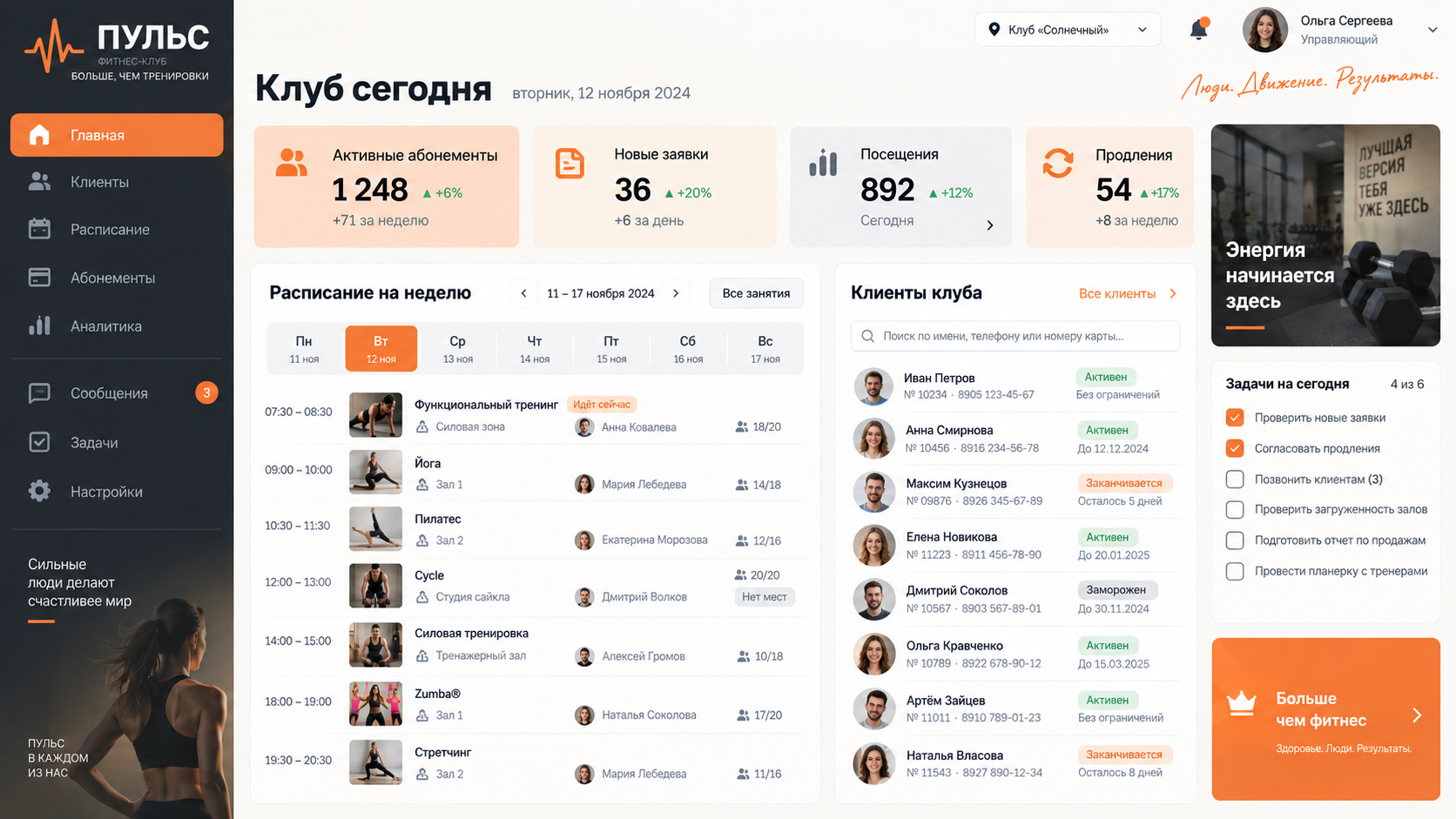This screenshot has height=819, width=1456.
Task: Click the Сообщения chat bubble icon
Action: [39, 393]
